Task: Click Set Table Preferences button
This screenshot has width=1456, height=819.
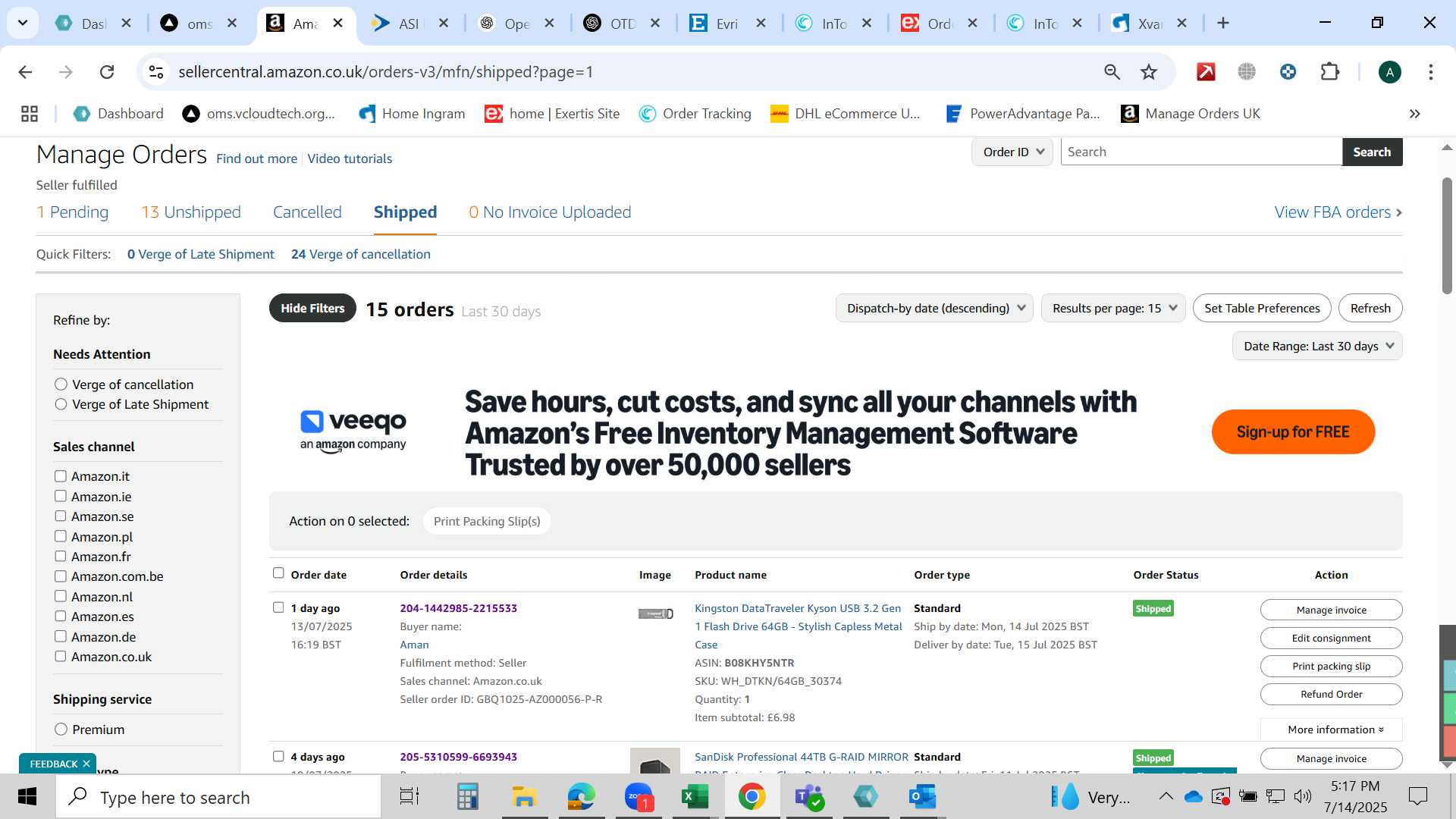Action: (x=1262, y=308)
